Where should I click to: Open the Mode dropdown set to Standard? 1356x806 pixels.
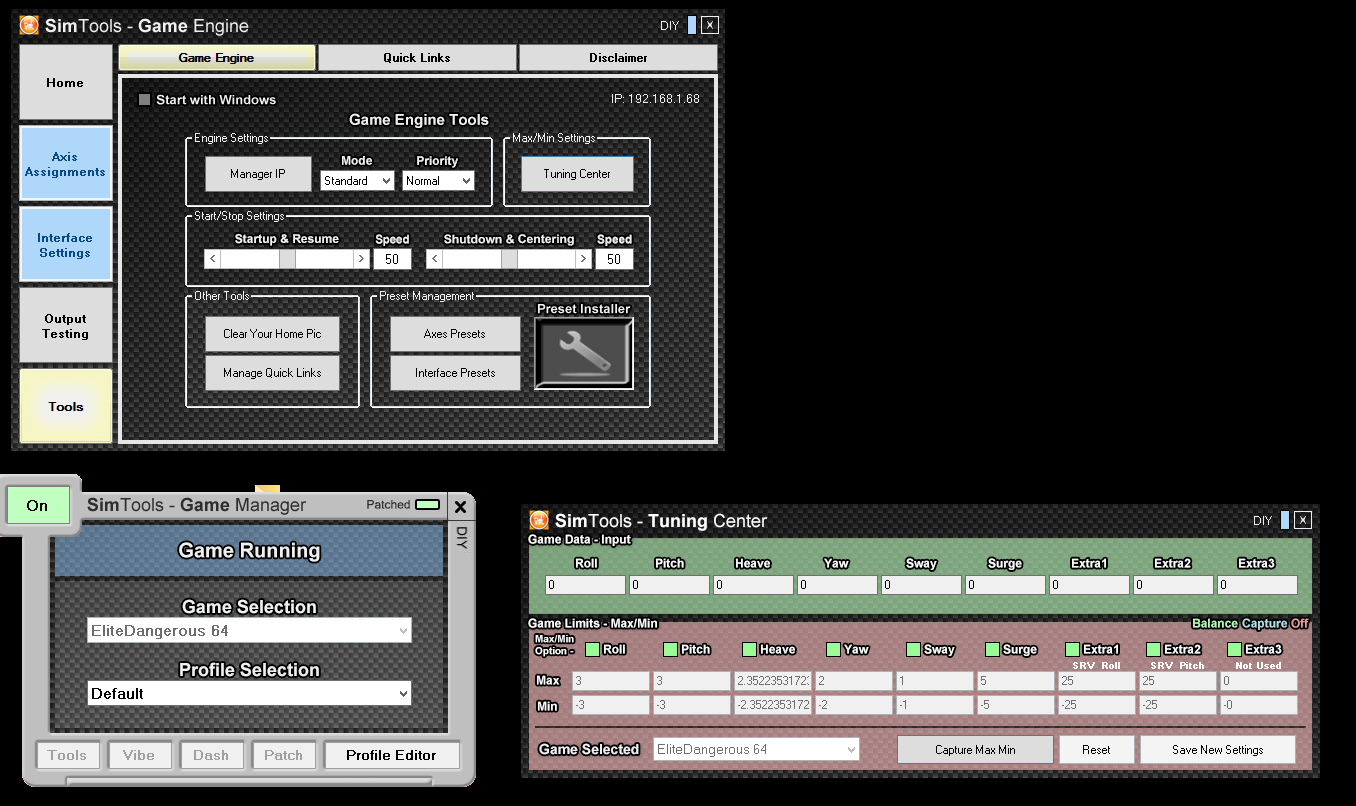tap(358, 181)
